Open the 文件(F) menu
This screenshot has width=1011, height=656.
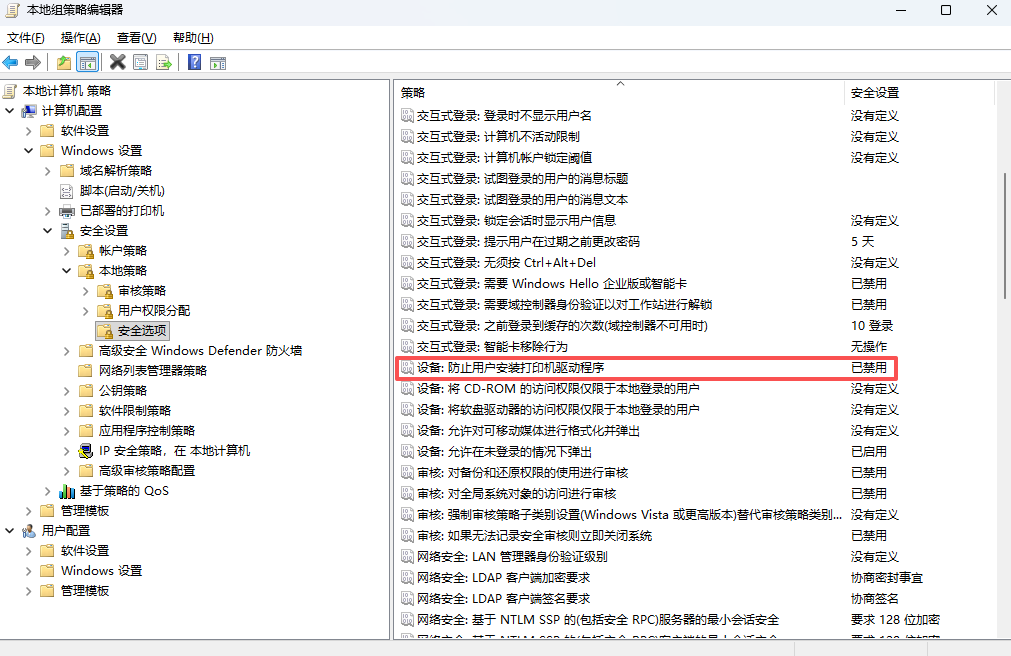[x=26, y=38]
